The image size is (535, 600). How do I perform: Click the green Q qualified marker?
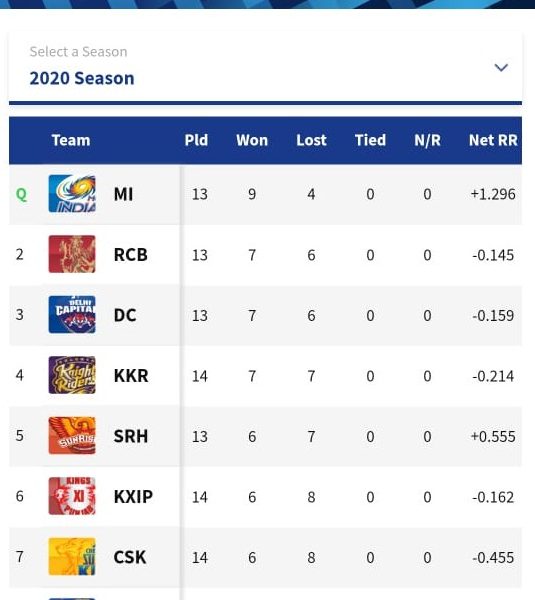(21, 194)
